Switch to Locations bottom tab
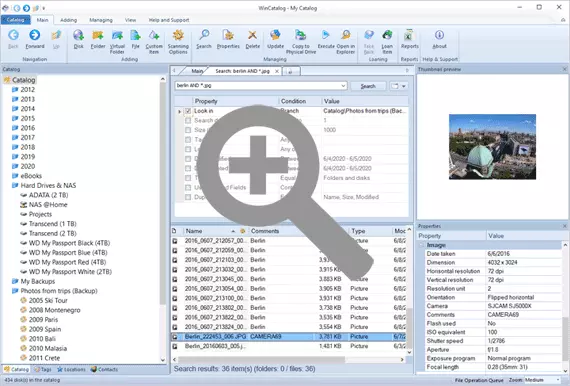 pos(71,369)
